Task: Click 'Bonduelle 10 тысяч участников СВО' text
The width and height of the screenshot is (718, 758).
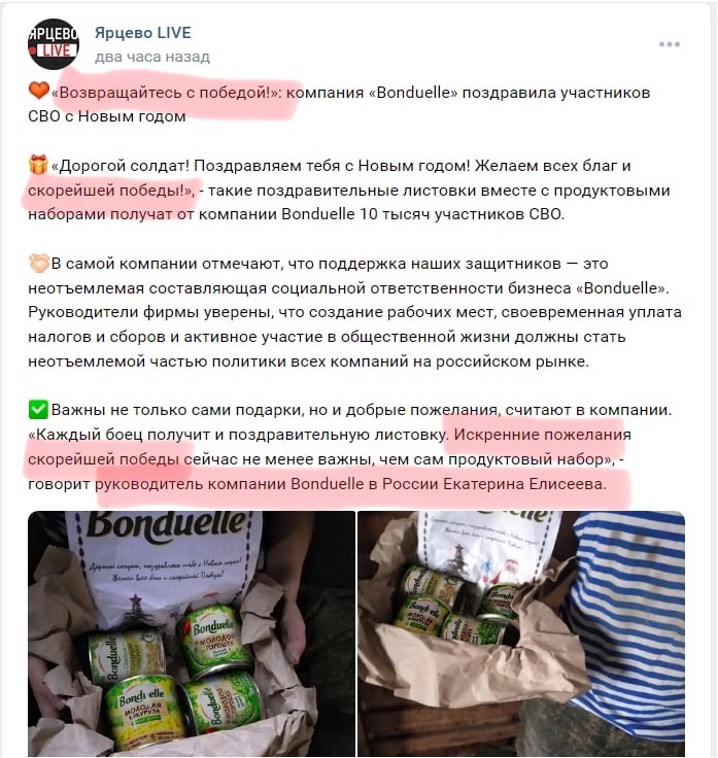Action: click(423, 214)
